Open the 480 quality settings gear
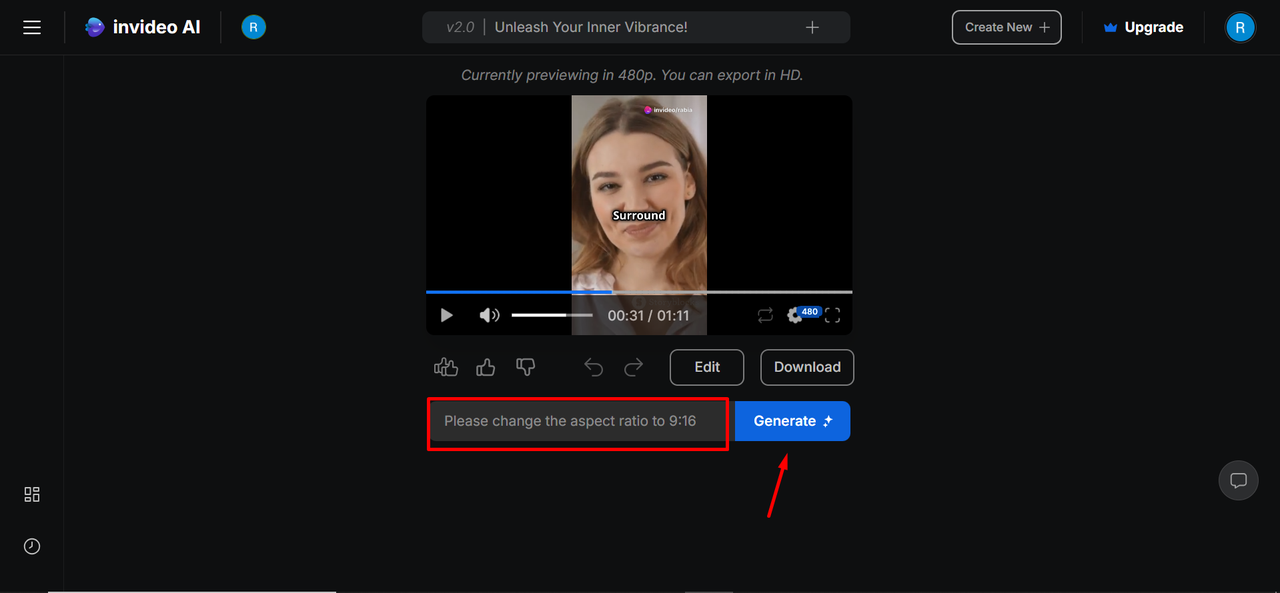 tap(802, 314)
